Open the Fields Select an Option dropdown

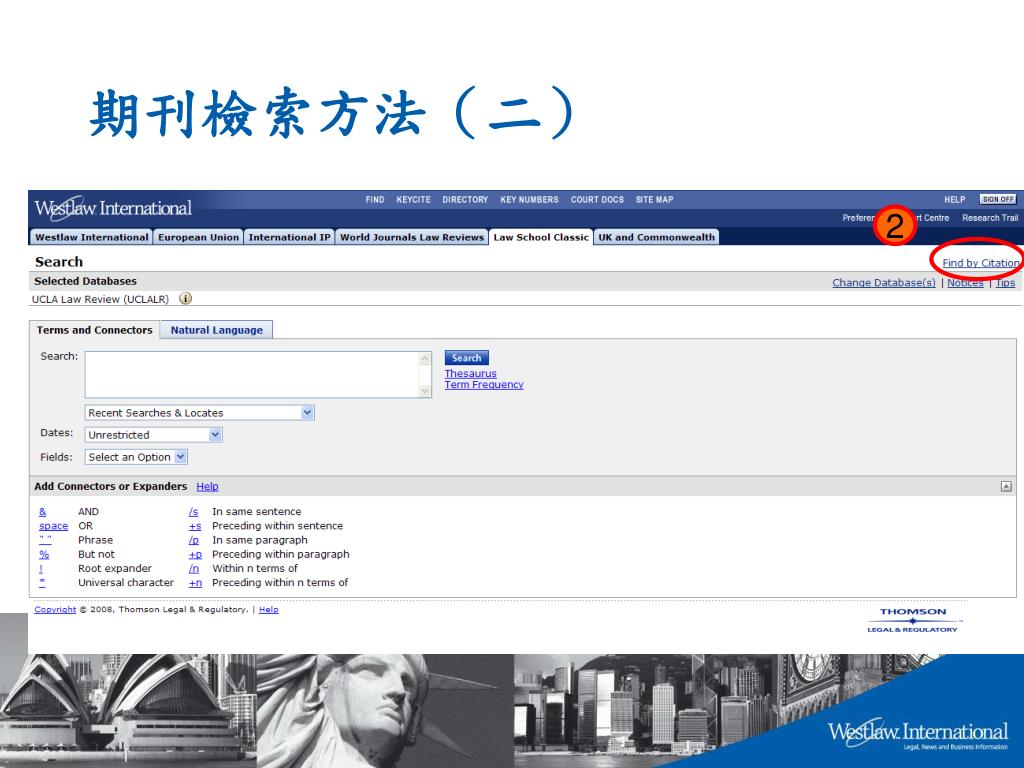pyautogui.click(x=136, y=457)
